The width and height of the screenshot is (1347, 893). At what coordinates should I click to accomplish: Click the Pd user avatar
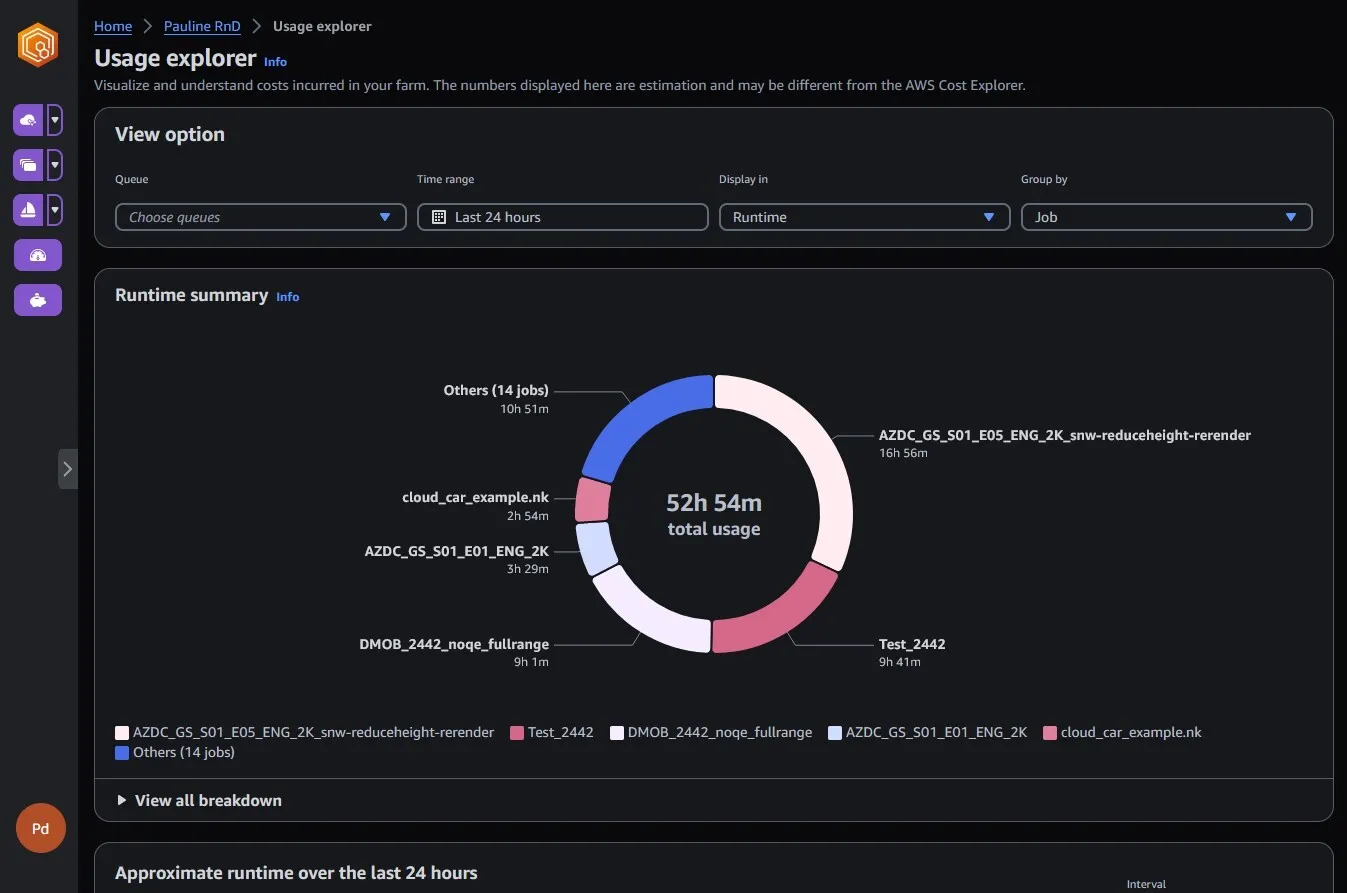tap(41, 828)
